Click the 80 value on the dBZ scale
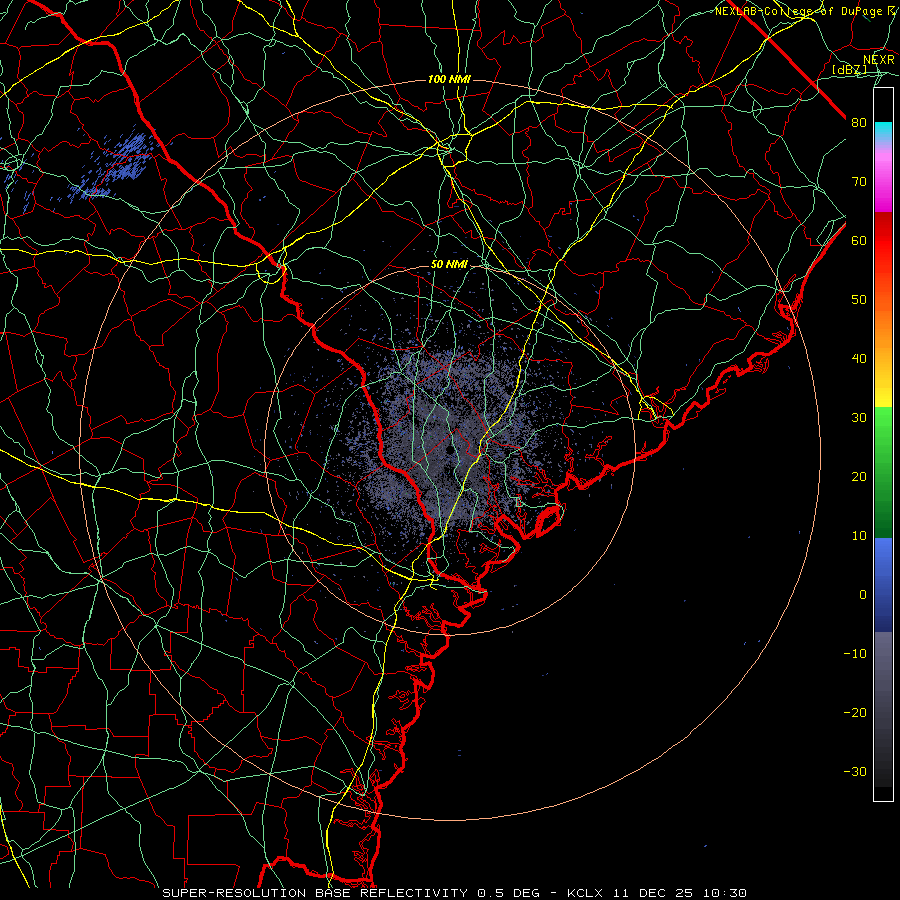Screen dimensions: 900x900 click(859, 123)
